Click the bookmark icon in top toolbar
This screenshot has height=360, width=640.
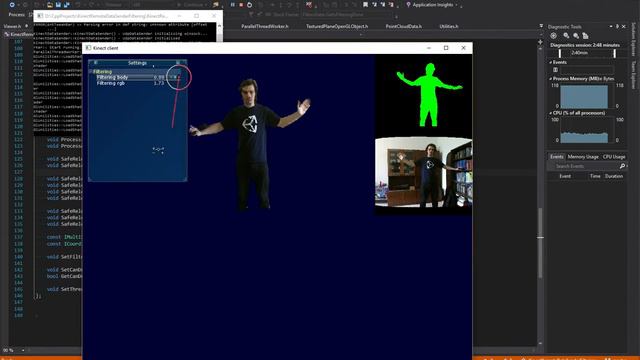365,5
